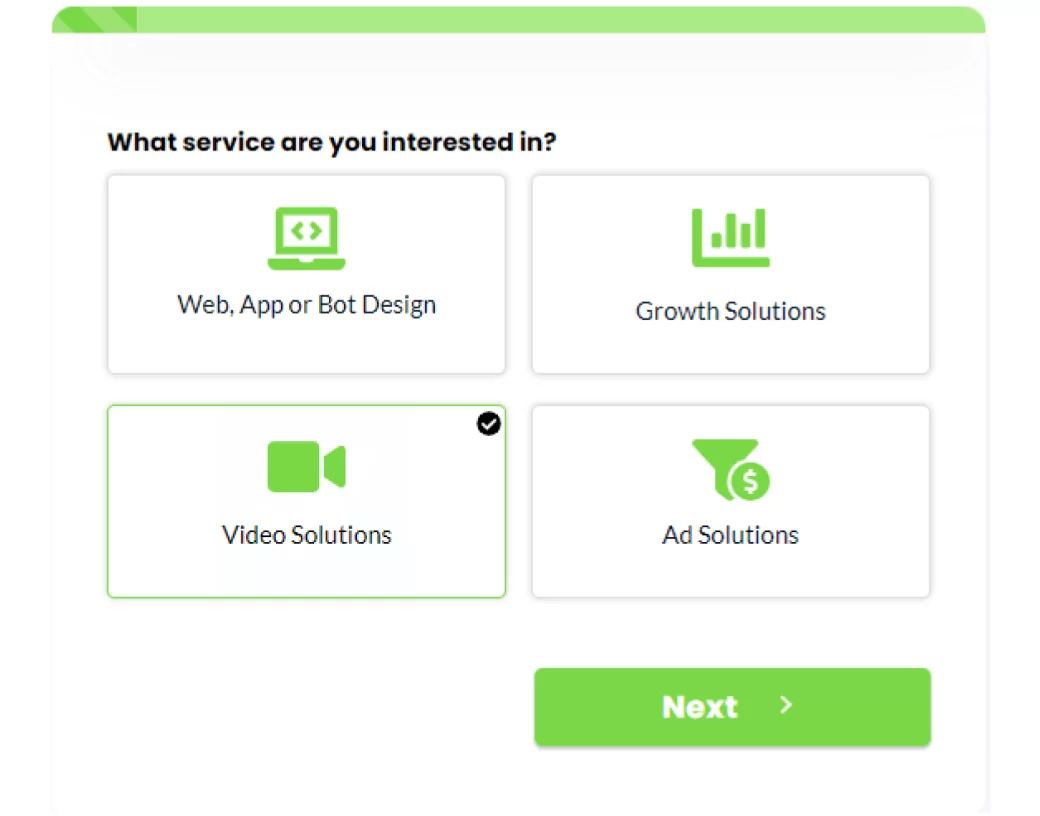Click the "What service are you interested in?" heading

point(331,142)
